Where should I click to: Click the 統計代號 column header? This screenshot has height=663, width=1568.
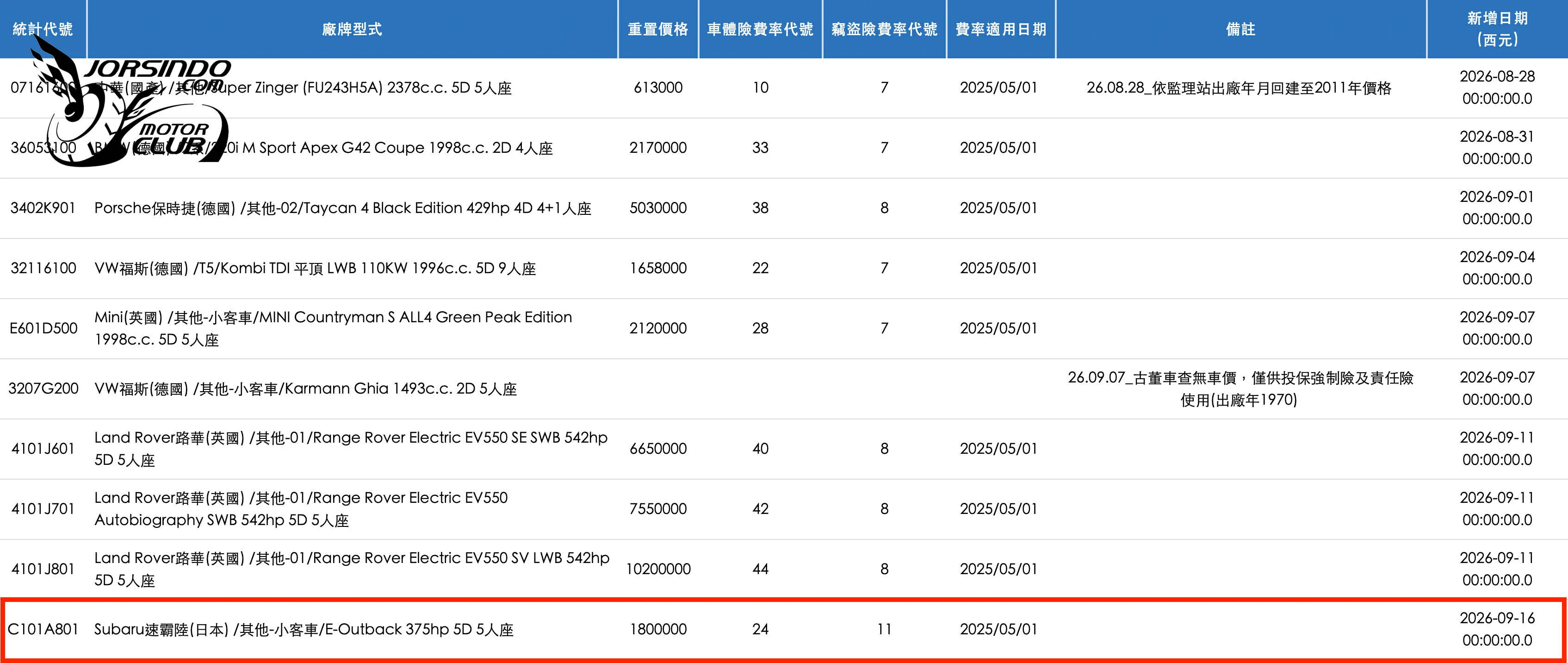pyautogui.click(x=43, y=29)
